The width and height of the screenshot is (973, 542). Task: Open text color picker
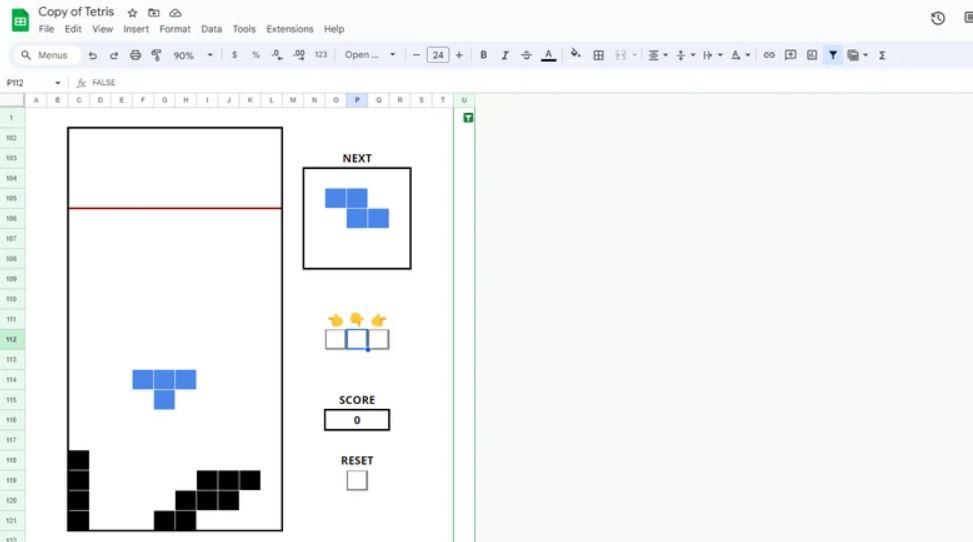click(548, 55)
